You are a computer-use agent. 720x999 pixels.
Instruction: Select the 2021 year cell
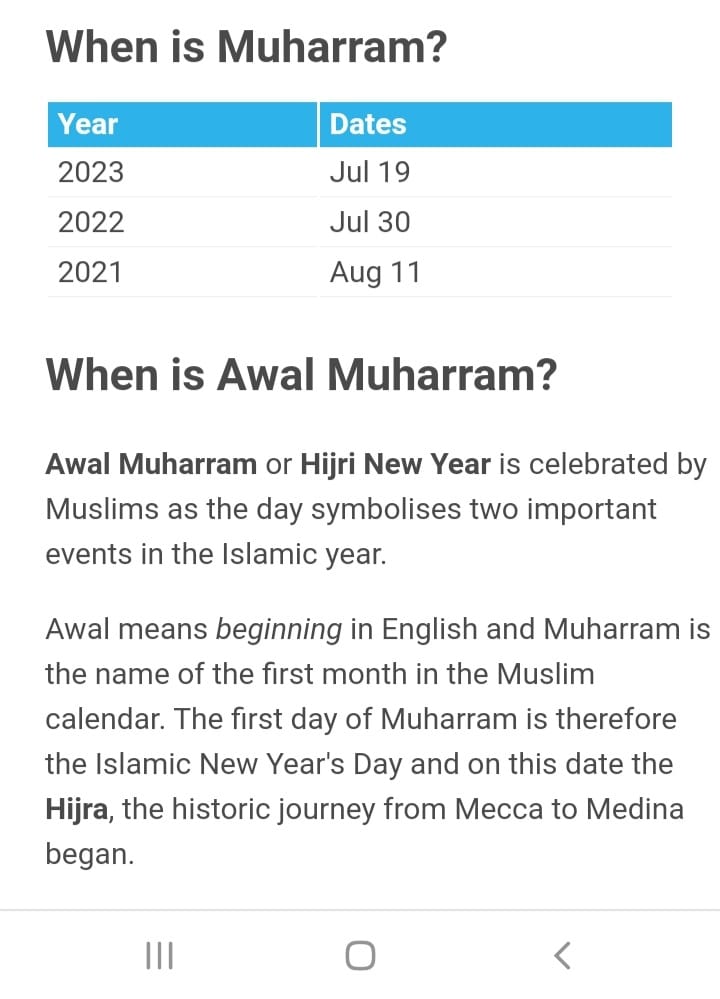[182, 272]
